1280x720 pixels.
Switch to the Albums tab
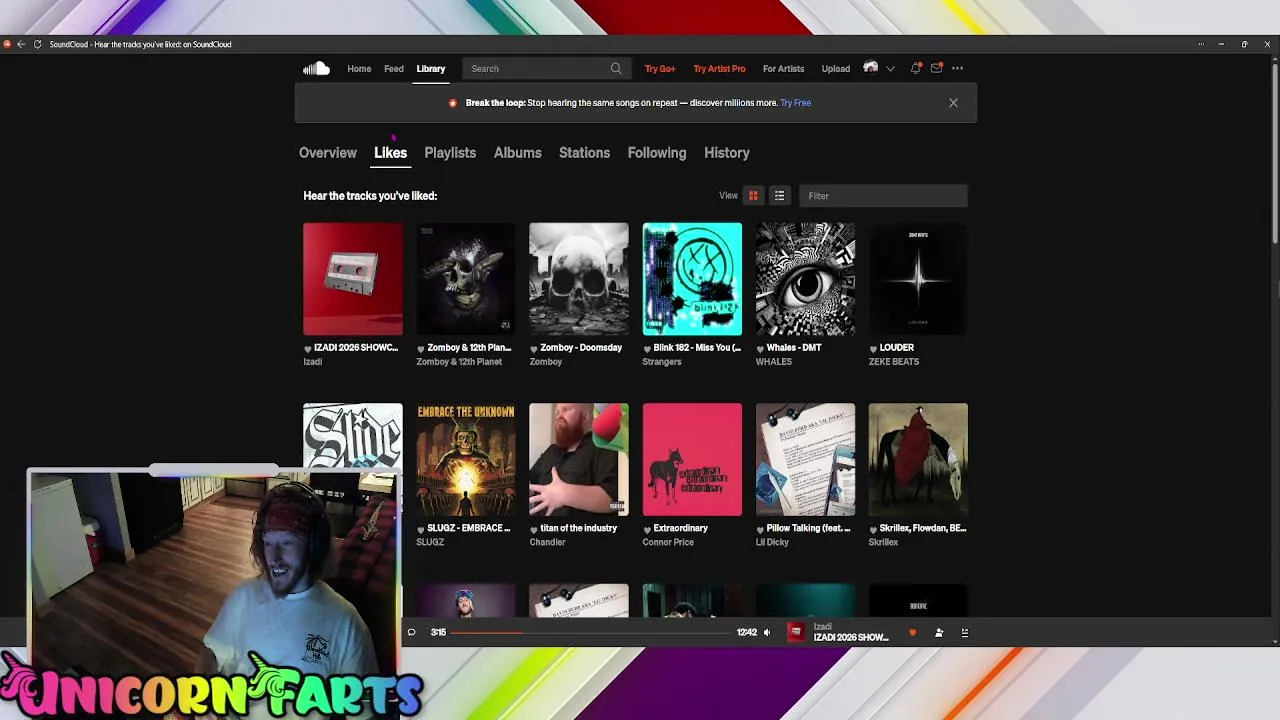click(x=517, y=153)
